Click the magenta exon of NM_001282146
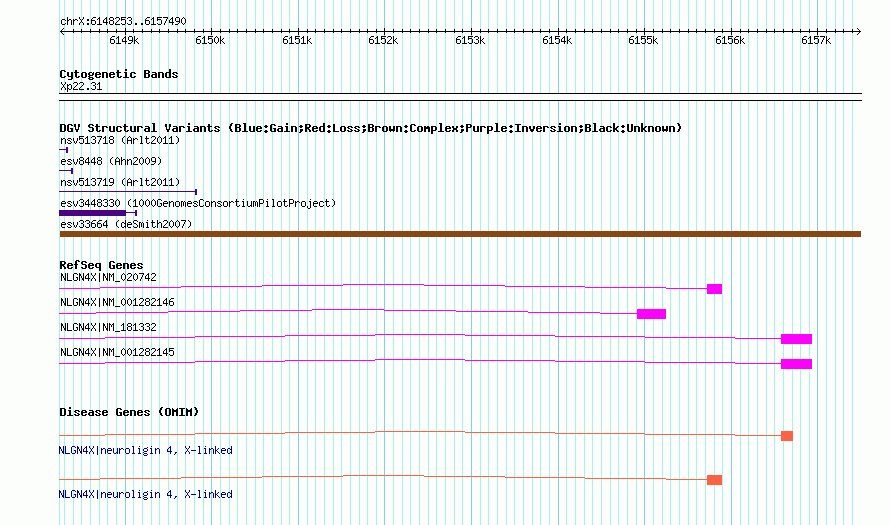The image size is (890, 525). (x=652, y=314)
